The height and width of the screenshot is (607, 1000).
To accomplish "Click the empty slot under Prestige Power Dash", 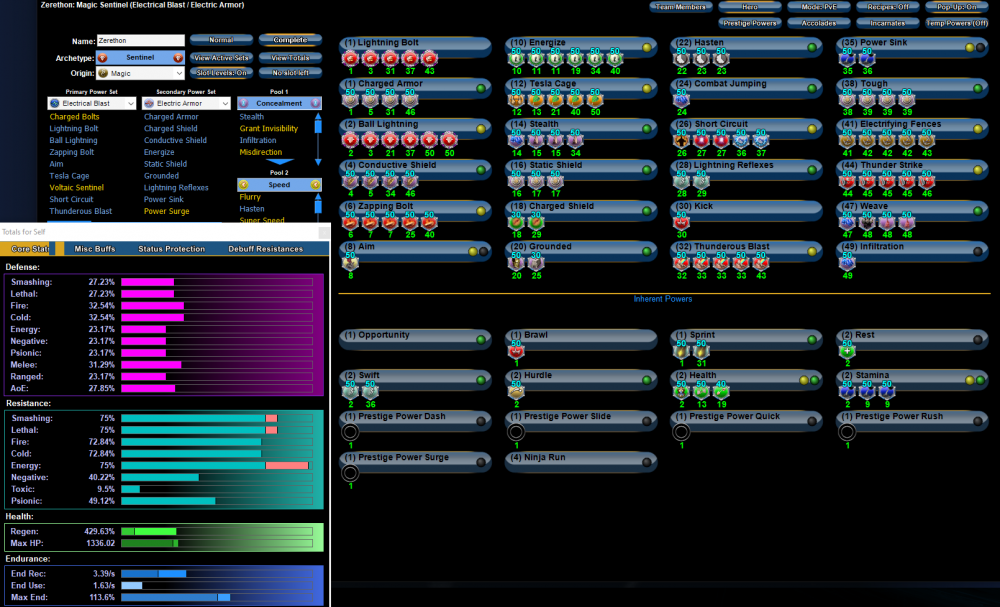I will click(350, 432).
